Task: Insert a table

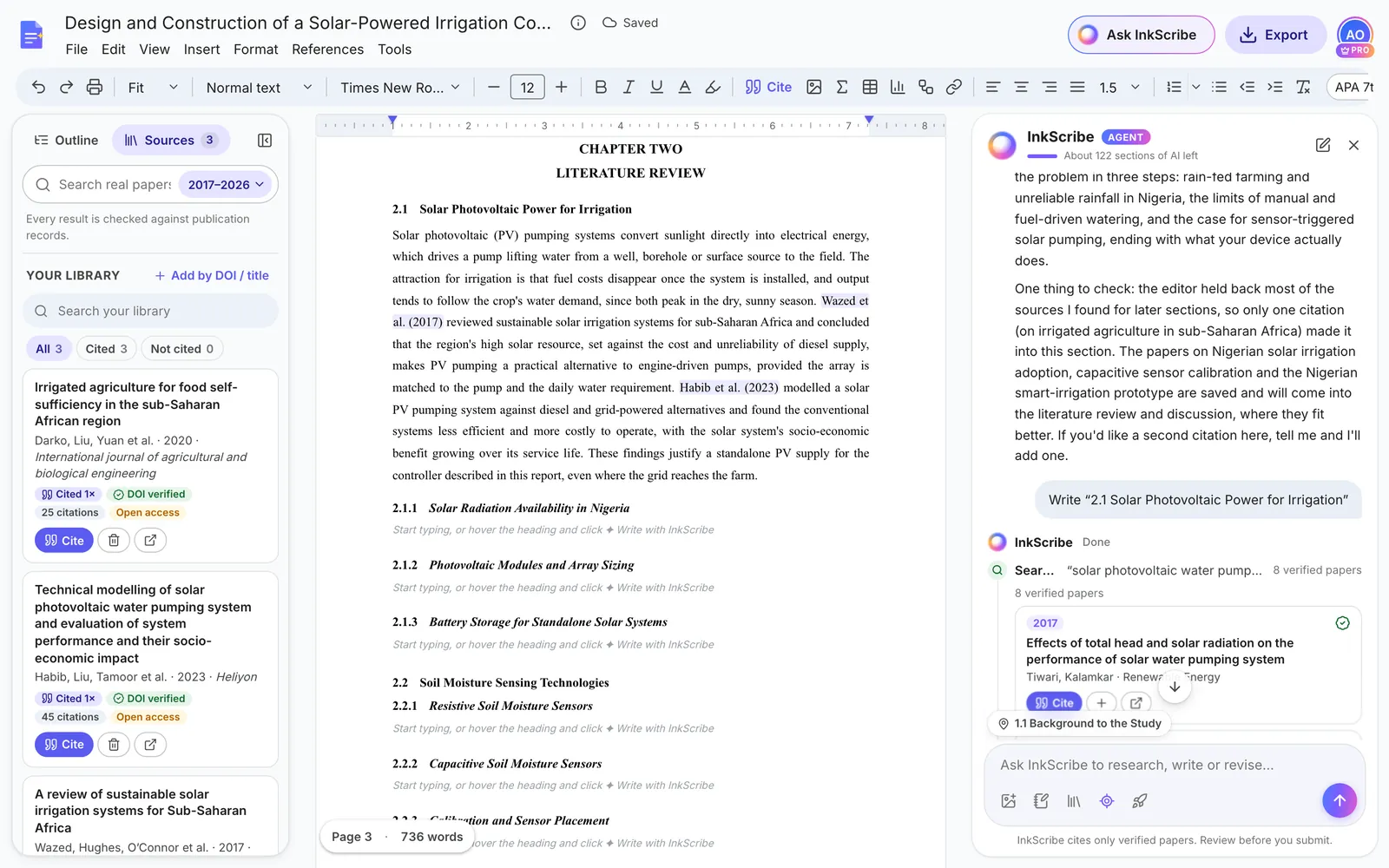Action: click(870, 87)
